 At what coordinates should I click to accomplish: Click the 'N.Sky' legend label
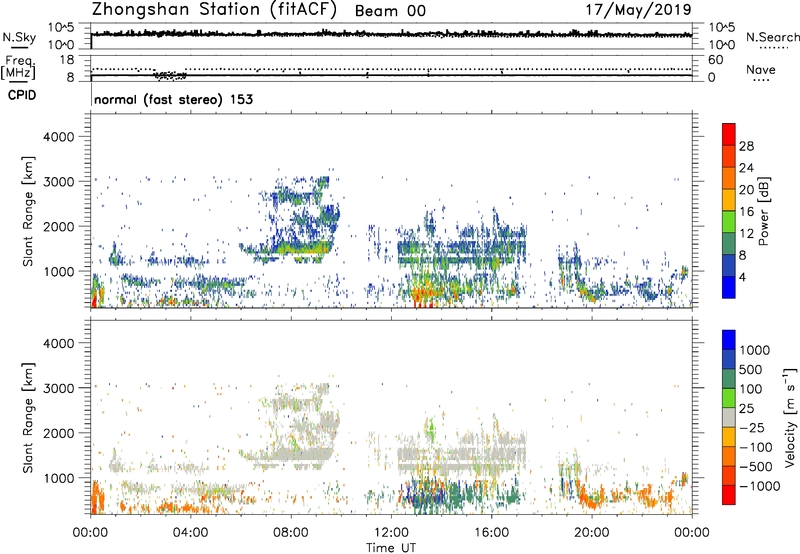tap(19, 37)
